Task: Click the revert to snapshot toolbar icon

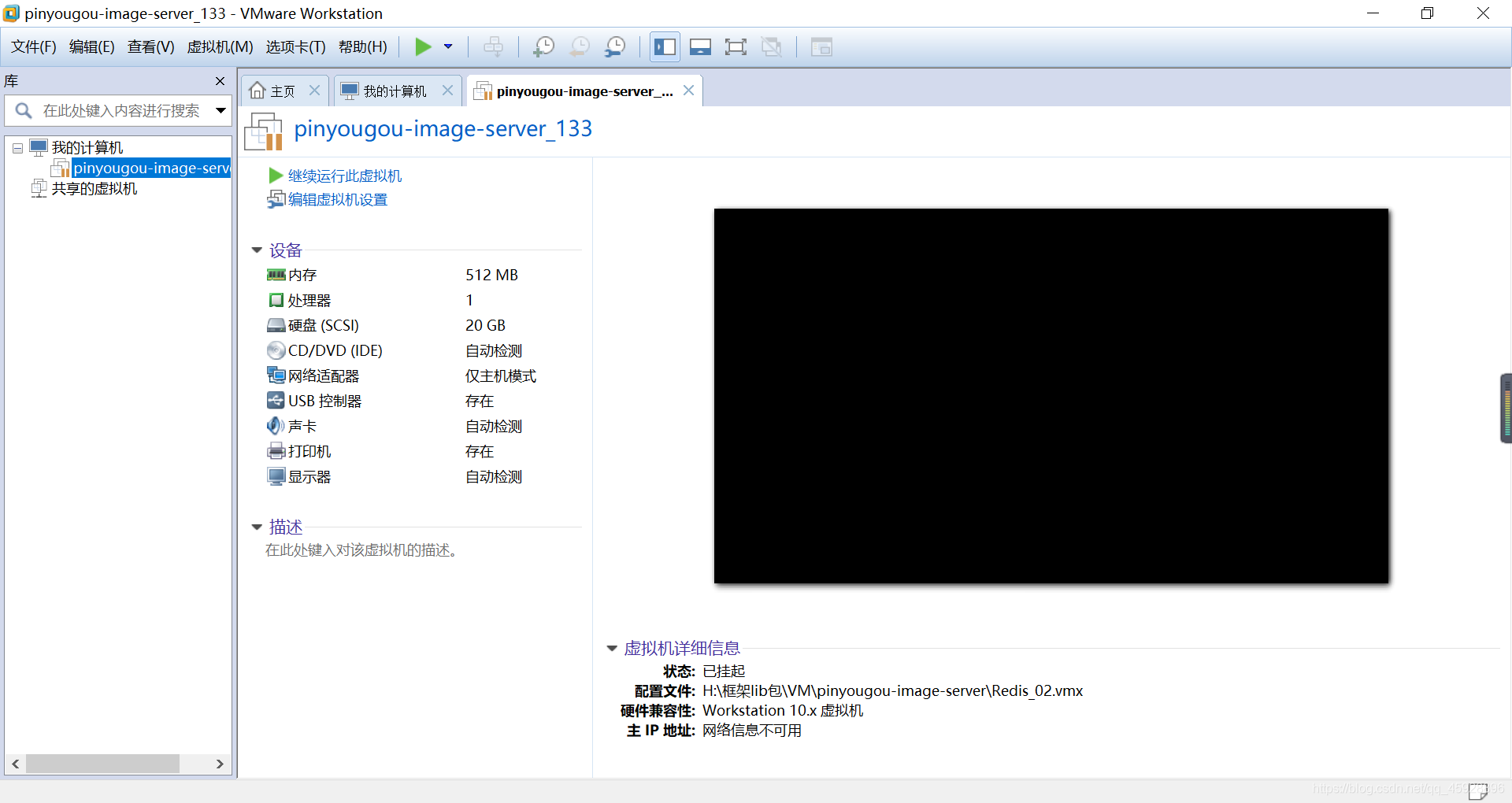Action: point(580,47)
